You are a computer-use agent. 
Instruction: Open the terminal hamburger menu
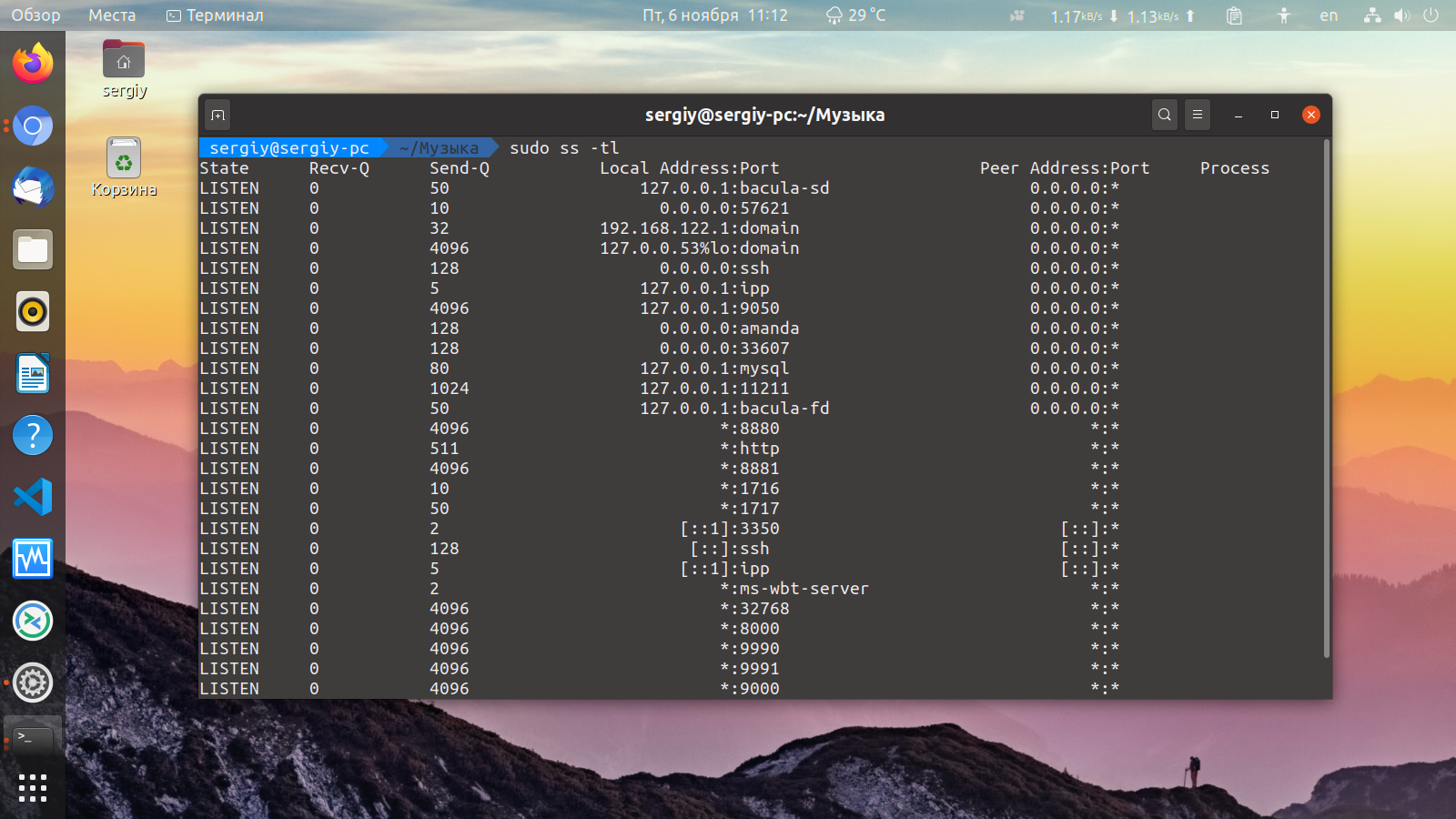[1198, 115]
